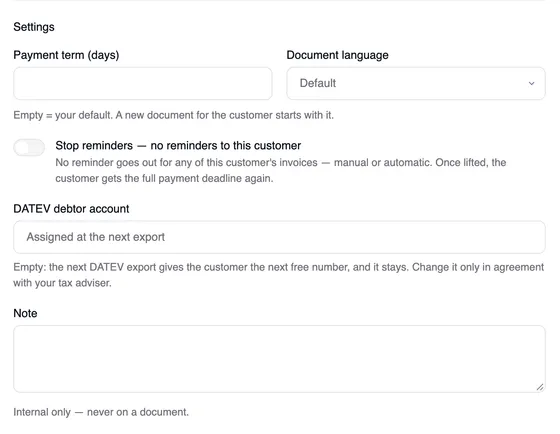The height and width of the screenshot is (434, 560).
Task: Click the 'Empty = your default' helper text
Action: click(x=174, y=115)
